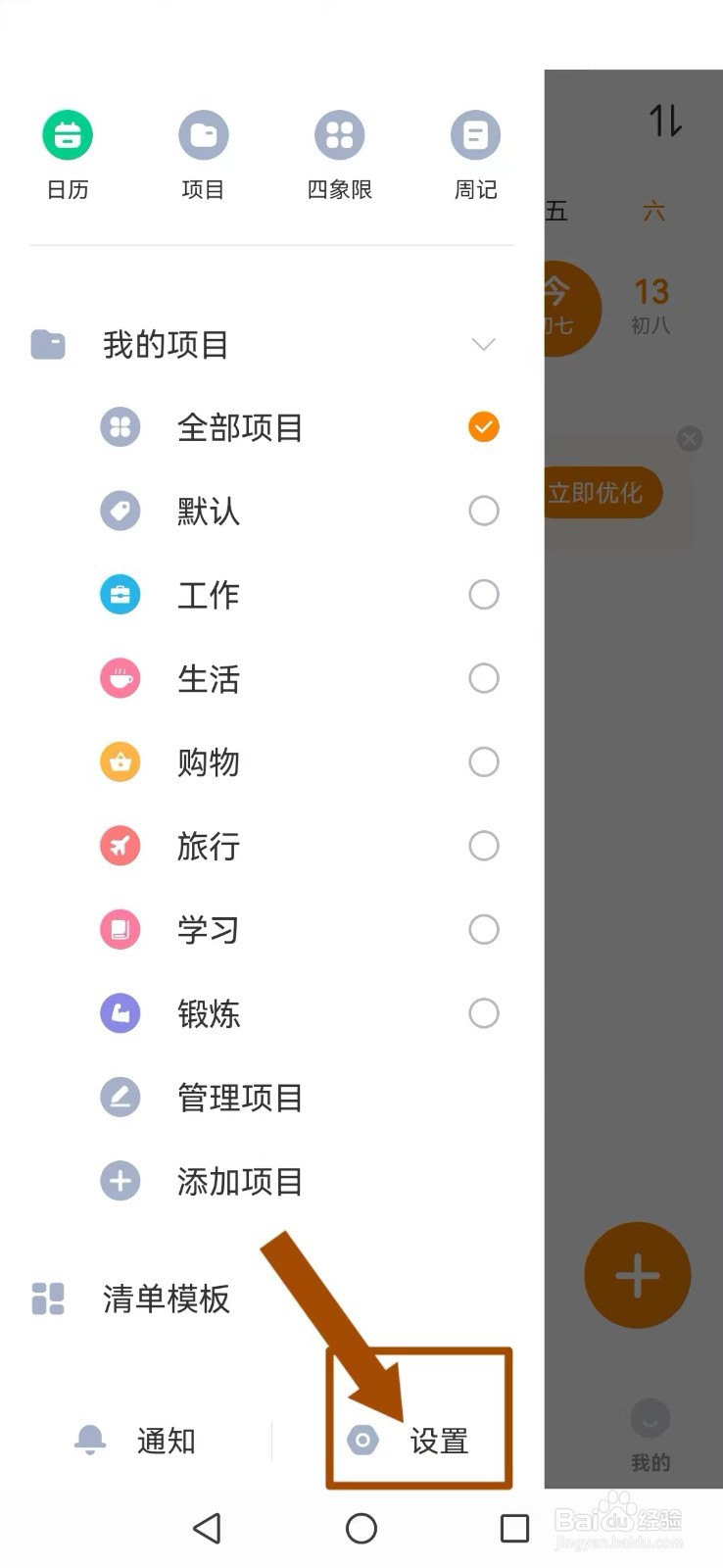Tap the orange add task button
Screen dimensions: 723x1568
[x=637, y=1275]
